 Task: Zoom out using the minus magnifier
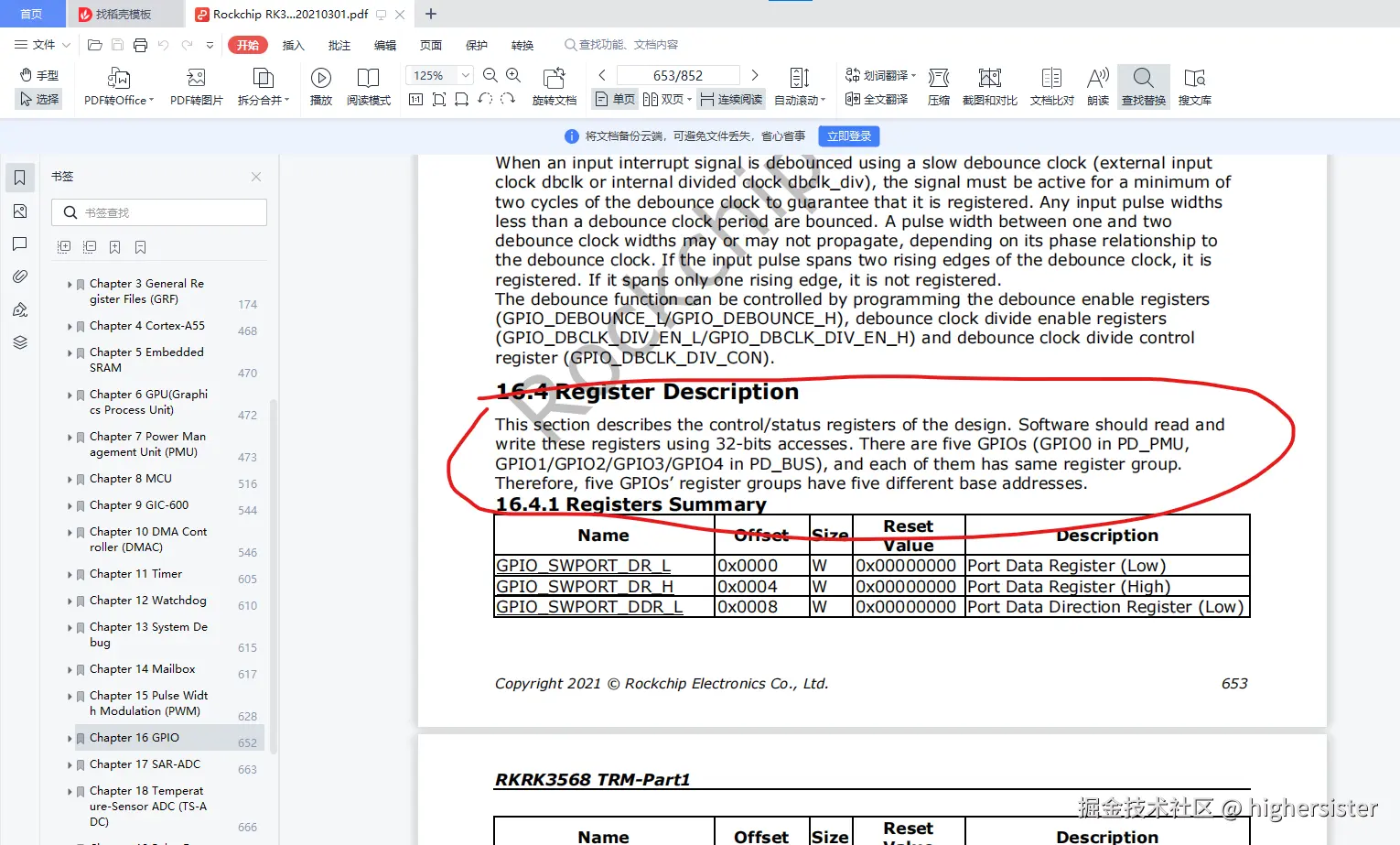[490, 75]
